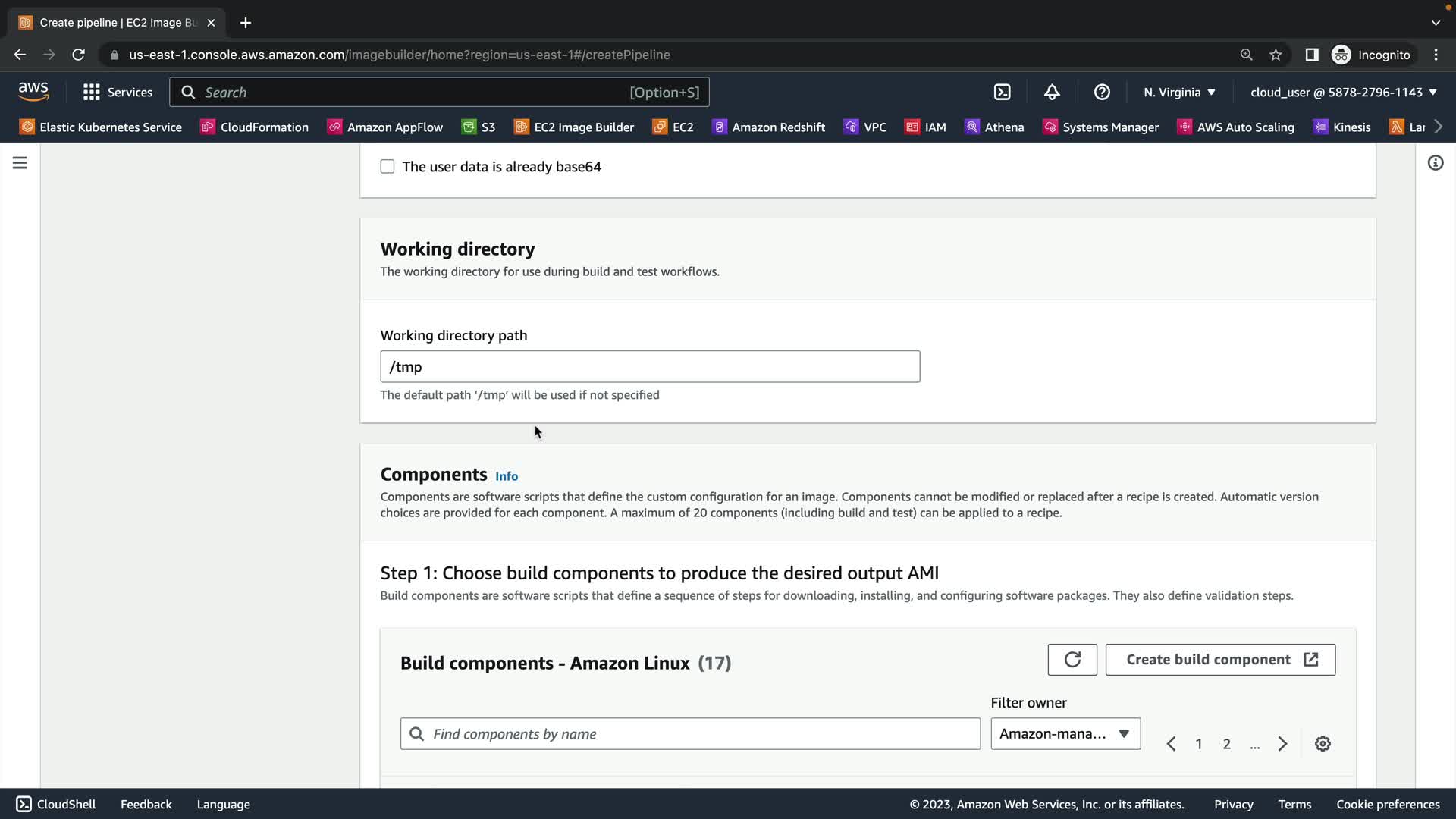Image resolution: width=1456 pixels, height=819 pixels.
Task: Click Create build component button
Action: (x=1219, y=660)
